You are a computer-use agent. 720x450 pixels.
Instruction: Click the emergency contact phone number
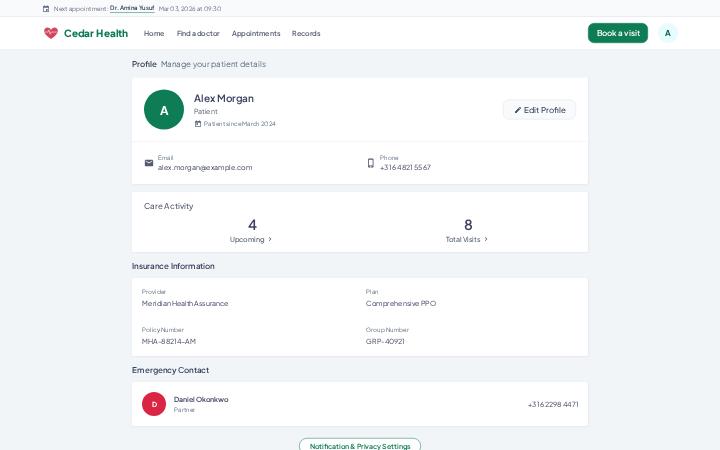click(553, 405)
